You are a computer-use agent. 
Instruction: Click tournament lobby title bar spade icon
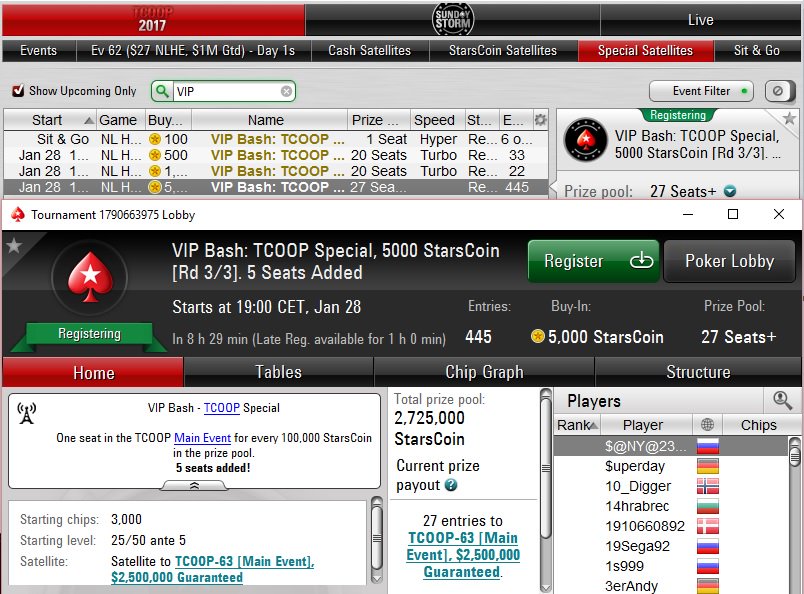pyautogui.click(x=18, y=214)
